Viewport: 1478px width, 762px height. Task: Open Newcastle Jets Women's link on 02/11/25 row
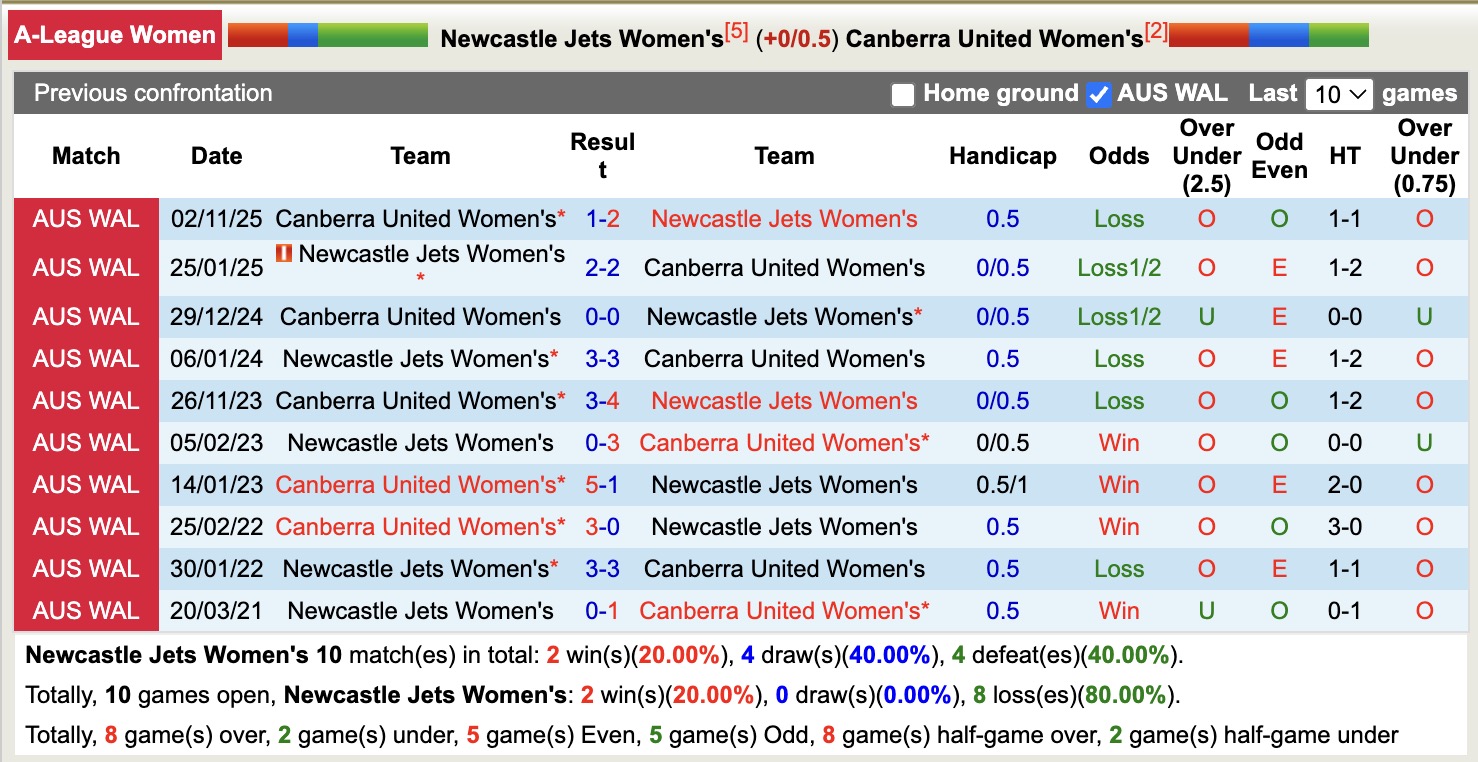click(x=783, y=218)
